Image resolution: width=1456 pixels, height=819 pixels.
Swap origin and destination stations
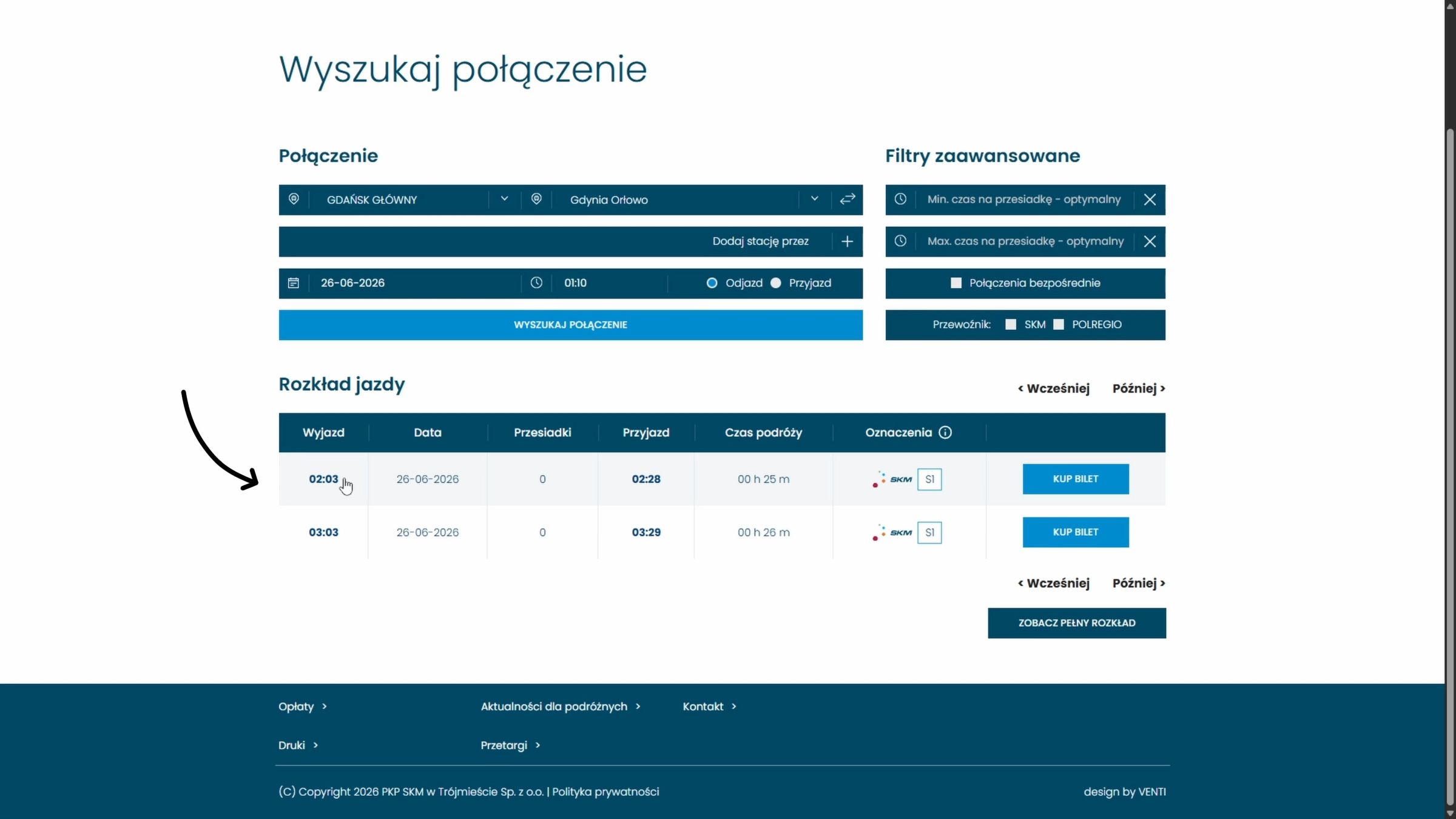[848, 199]
